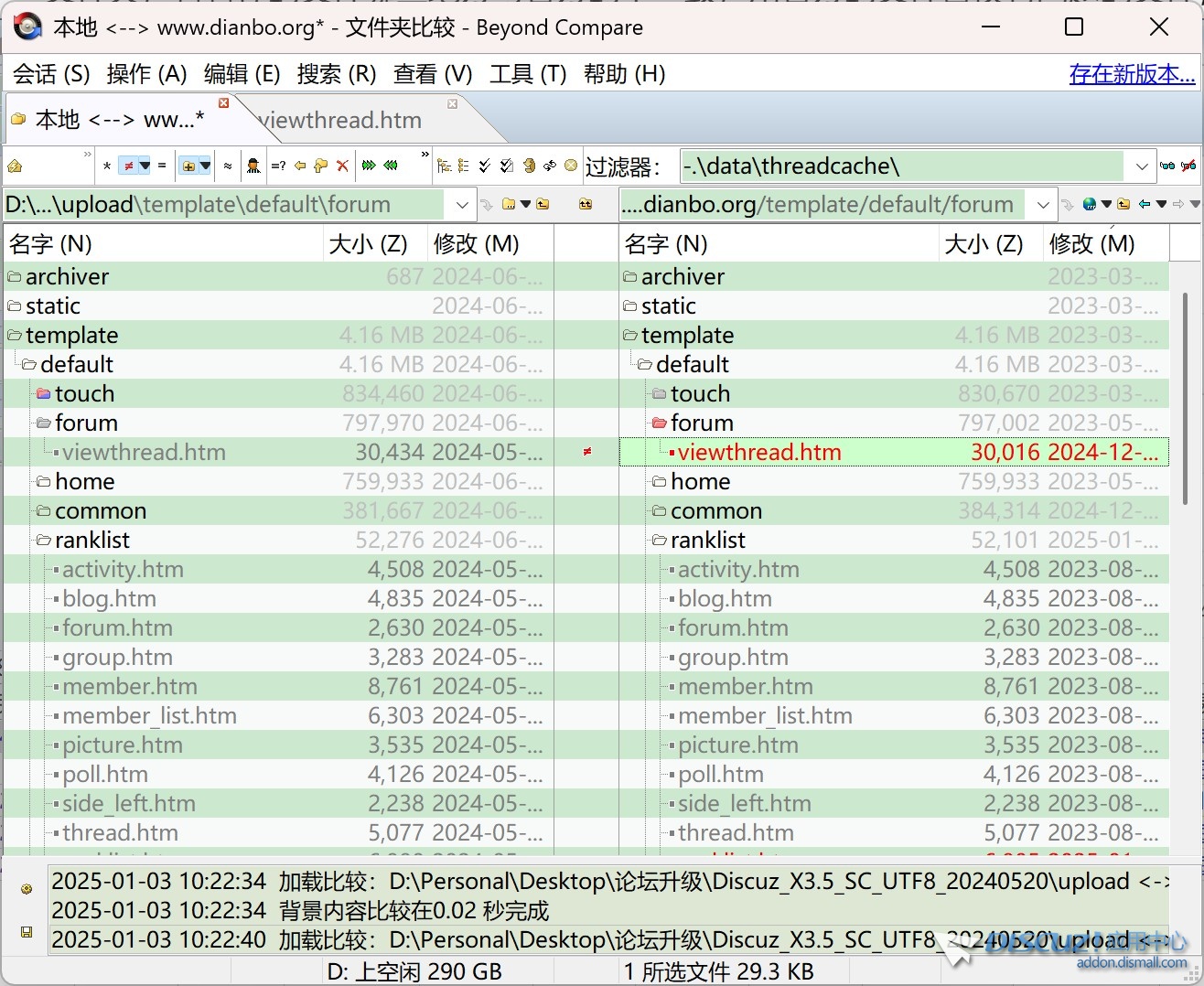Select member_list.htm in left pane
The height and width of the screenshot is (986, 1204).
click(149, 715)
